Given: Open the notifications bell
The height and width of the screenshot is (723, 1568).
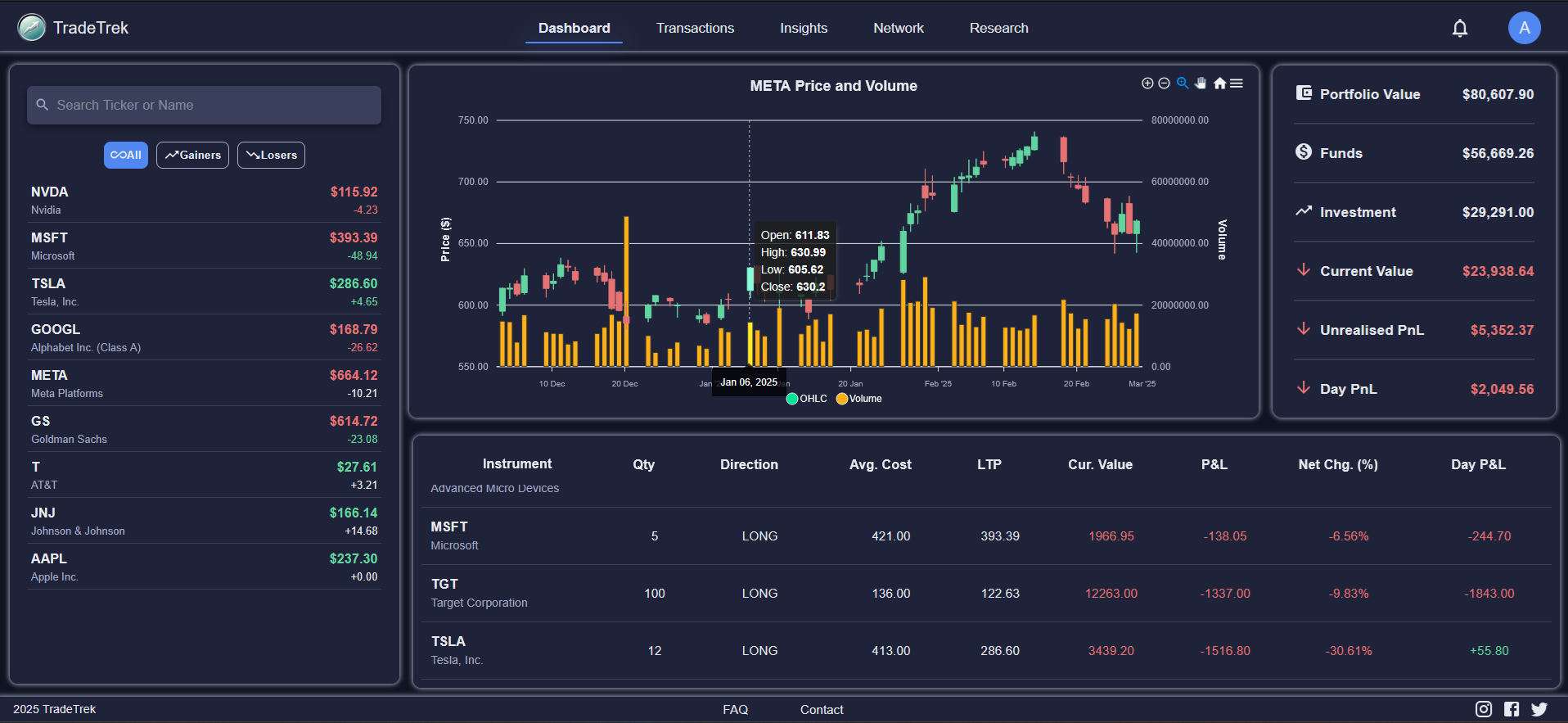Looking at the screenshot, I should click(x=1460, y=29).
